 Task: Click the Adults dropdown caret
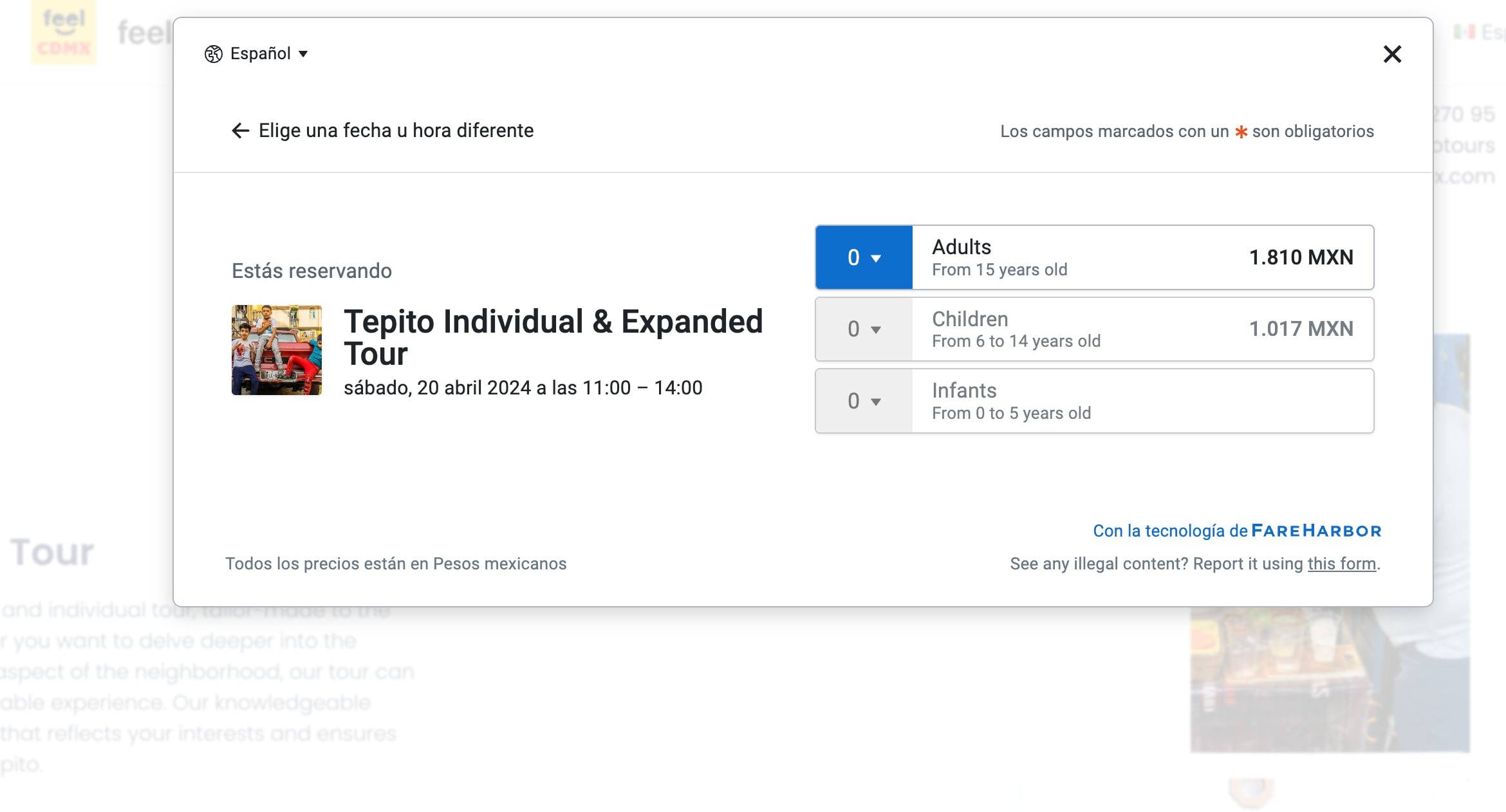tap(876, 257)
